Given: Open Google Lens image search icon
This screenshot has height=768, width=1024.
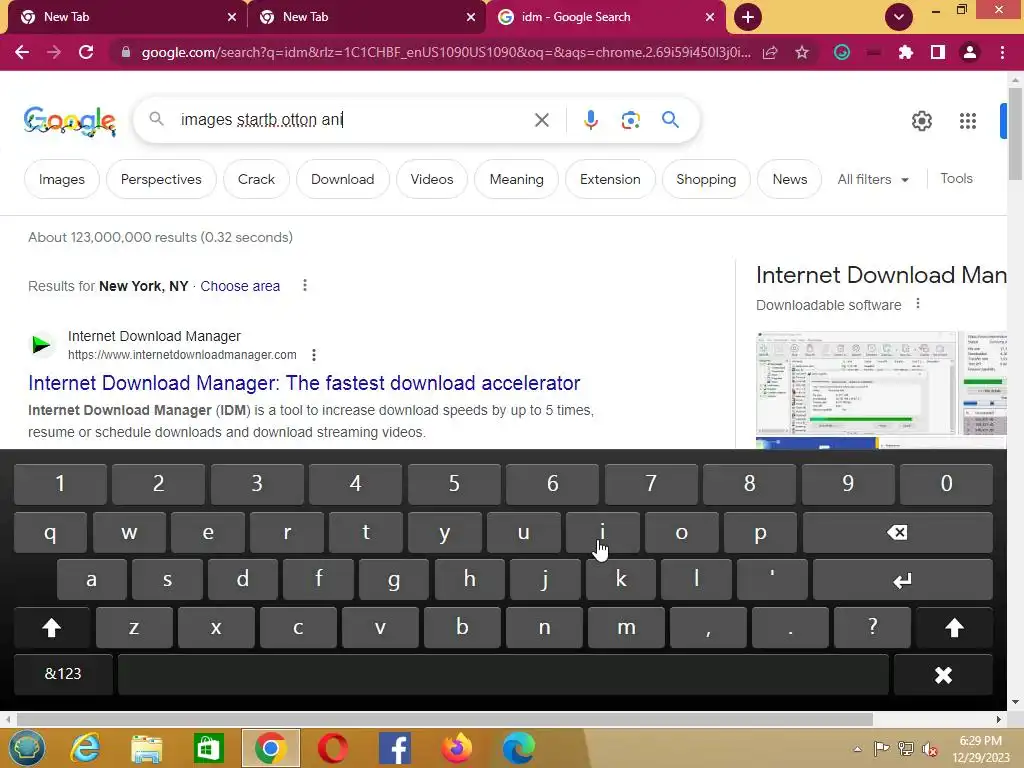Looking at the screenshot, I should tap(630, 120).
